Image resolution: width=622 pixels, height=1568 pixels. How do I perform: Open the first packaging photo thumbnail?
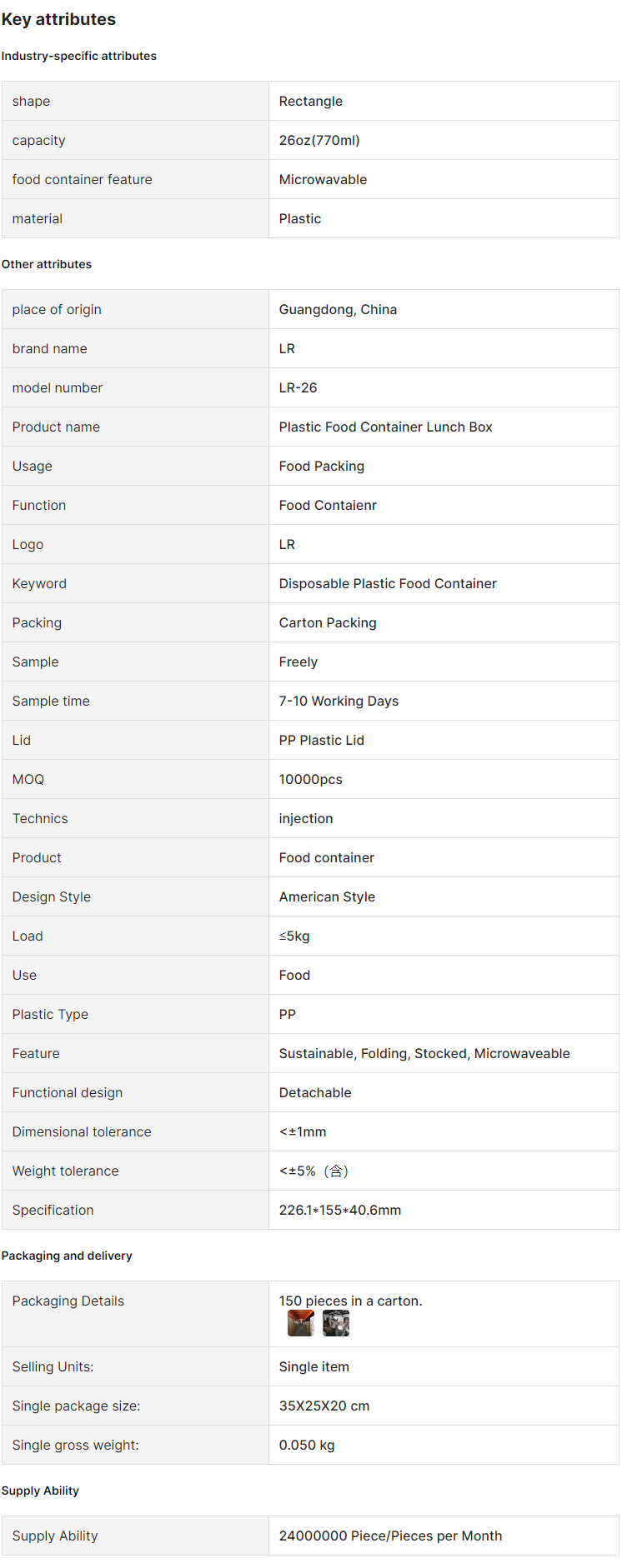pos(301,1323)
